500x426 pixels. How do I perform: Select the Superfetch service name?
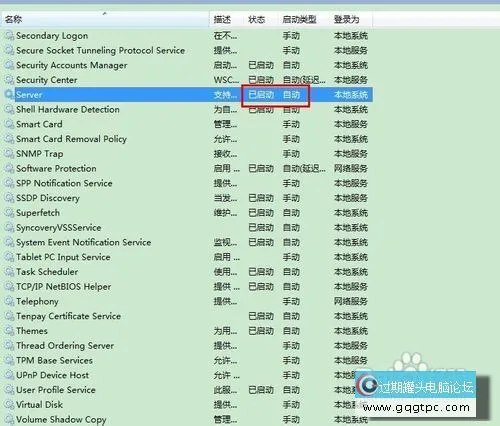click(38, 213)
